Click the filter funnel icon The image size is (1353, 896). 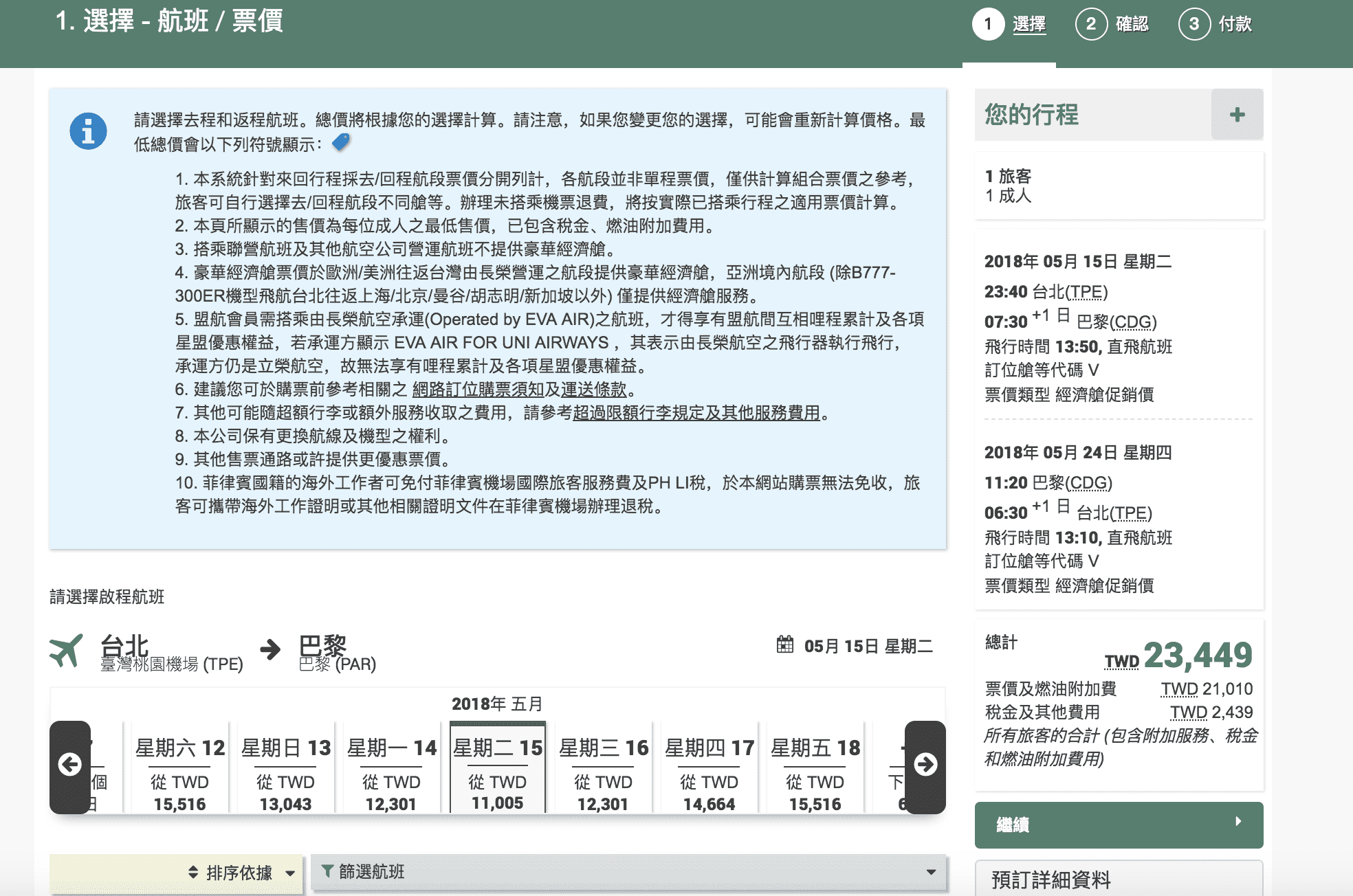coord(327,871)
